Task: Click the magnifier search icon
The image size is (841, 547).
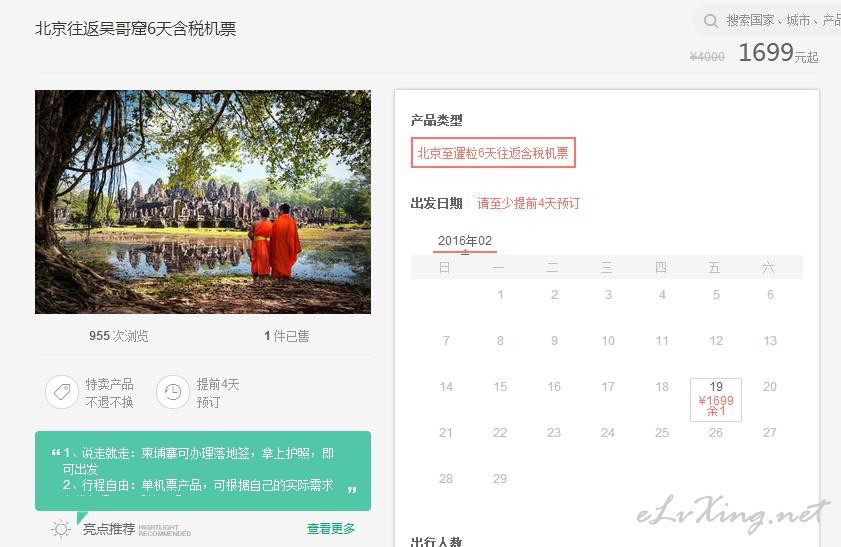Action: pos(711,21)
